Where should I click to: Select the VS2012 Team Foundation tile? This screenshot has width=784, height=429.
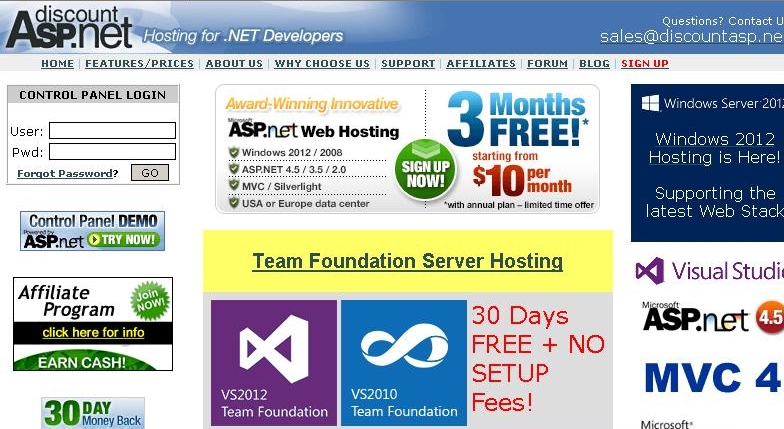(274, 363)
